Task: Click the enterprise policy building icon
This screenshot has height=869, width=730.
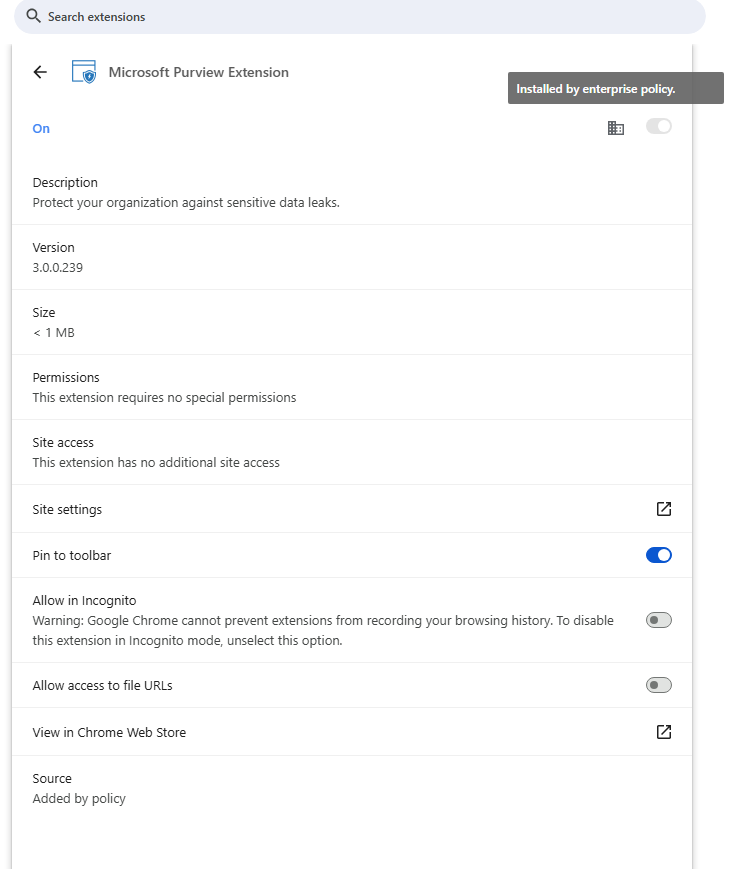Action: pyautogui.click(x=616, y=128)
